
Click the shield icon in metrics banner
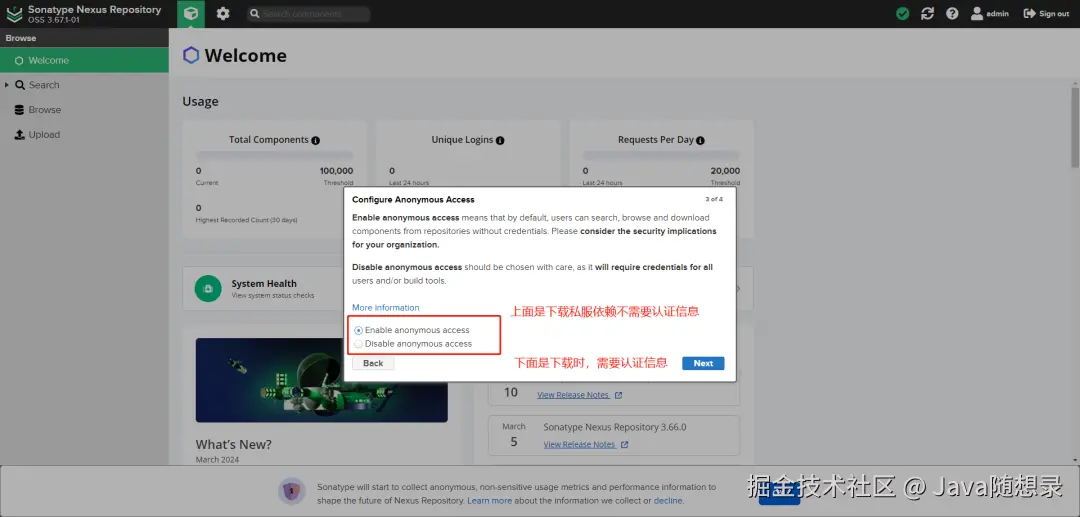(x=292, y=492)
